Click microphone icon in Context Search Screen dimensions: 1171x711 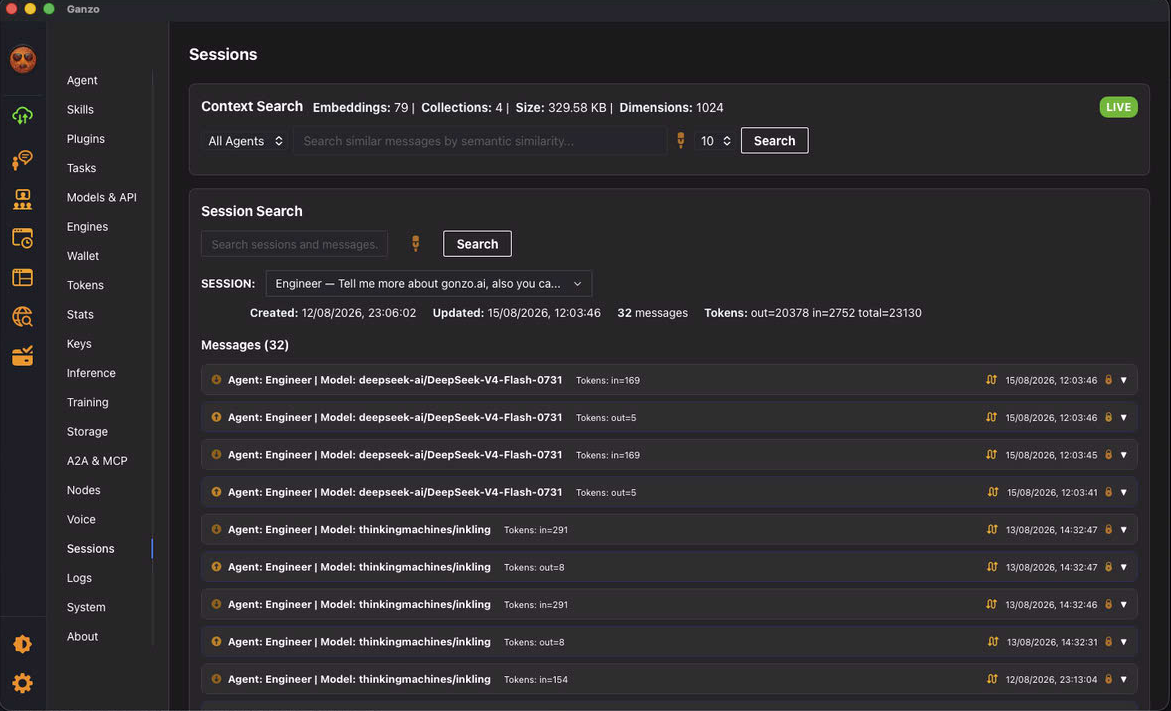coord(680,140)
